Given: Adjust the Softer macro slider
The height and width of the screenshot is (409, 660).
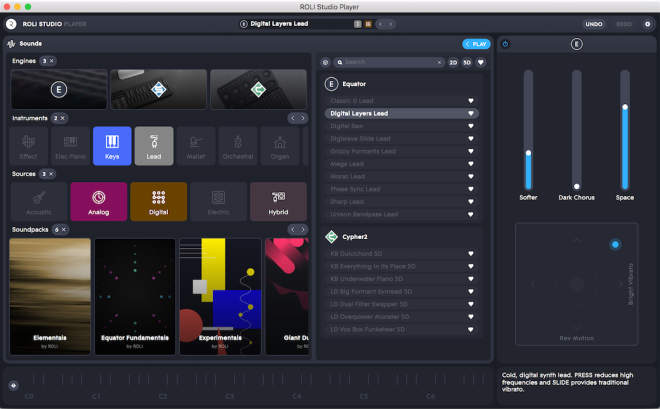Looking at the screenshot, I should click(x=528, y=130).
